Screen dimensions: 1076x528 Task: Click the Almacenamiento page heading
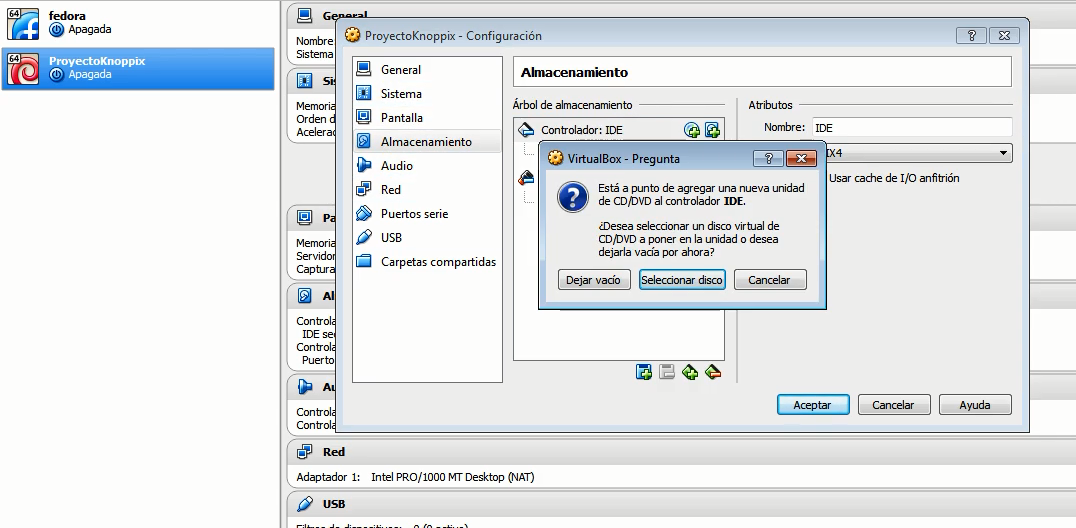(x=574, y=72)
